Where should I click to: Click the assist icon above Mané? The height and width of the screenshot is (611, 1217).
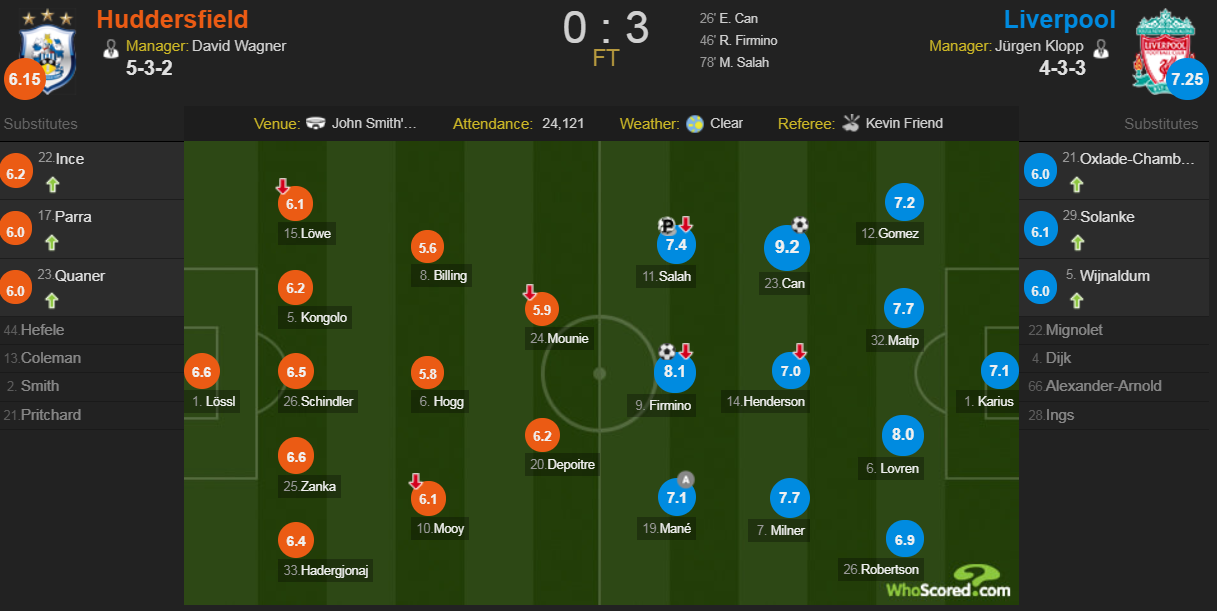pos(686,478)
